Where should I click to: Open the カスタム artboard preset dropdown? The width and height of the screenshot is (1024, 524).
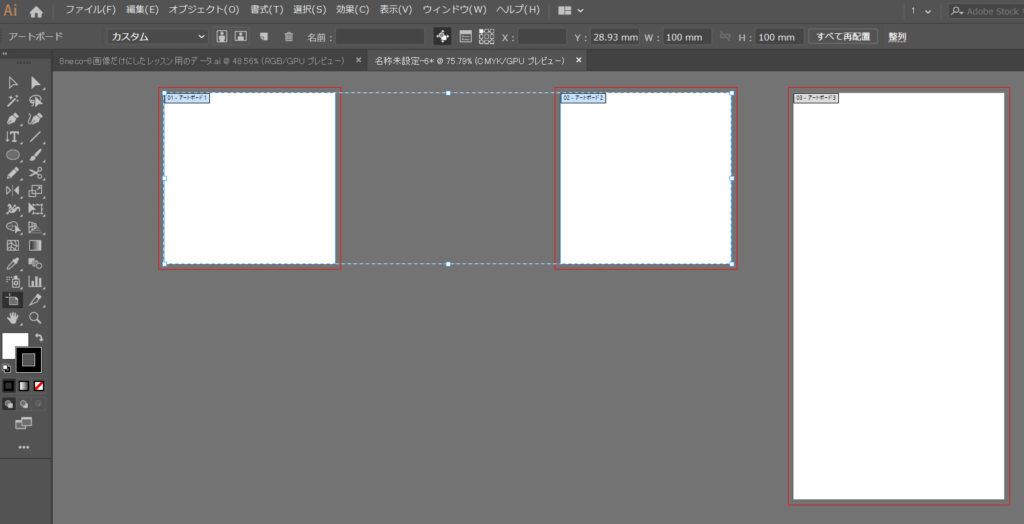point(157,37)
